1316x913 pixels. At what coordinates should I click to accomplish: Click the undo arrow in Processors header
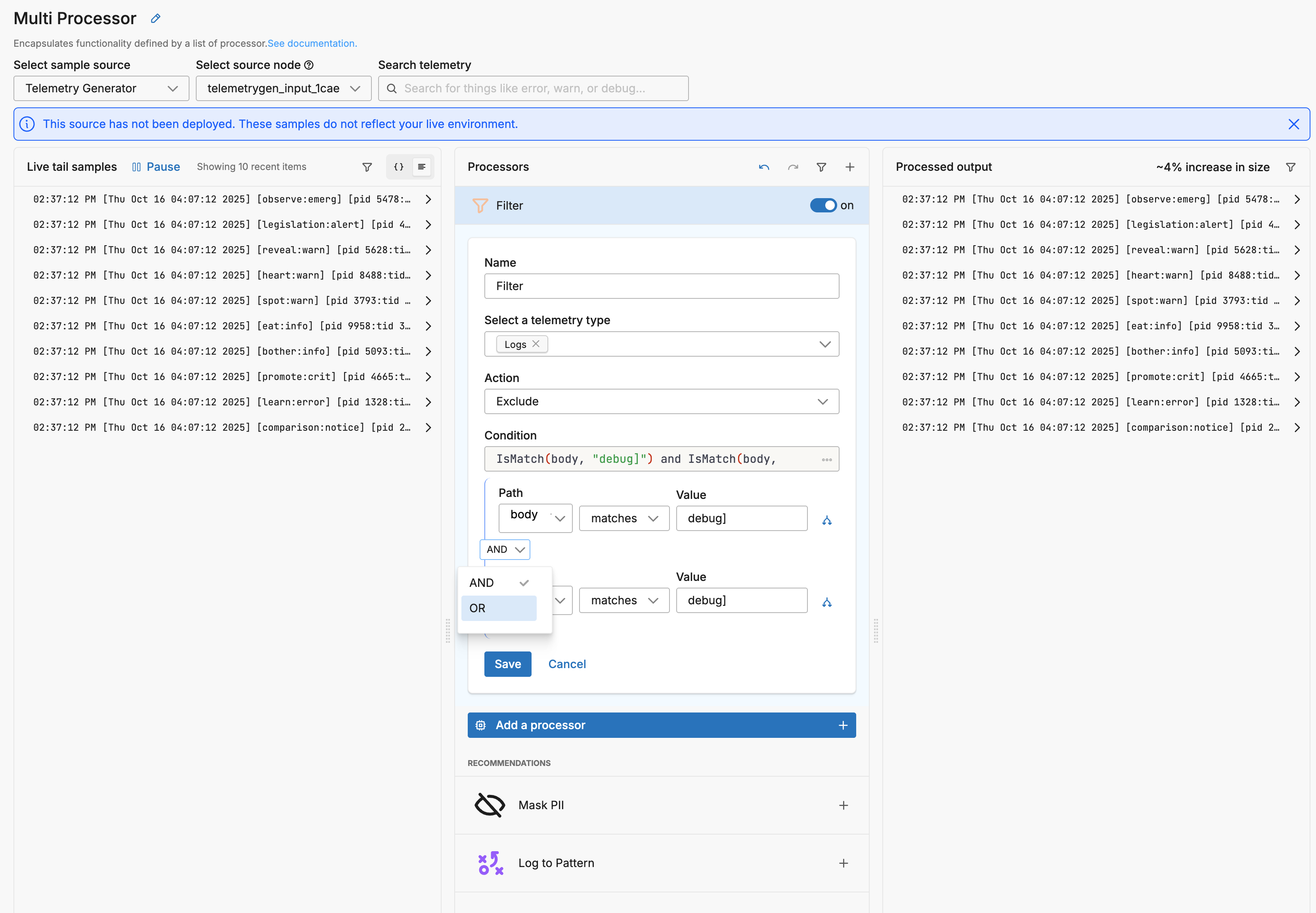pos(763,167)
